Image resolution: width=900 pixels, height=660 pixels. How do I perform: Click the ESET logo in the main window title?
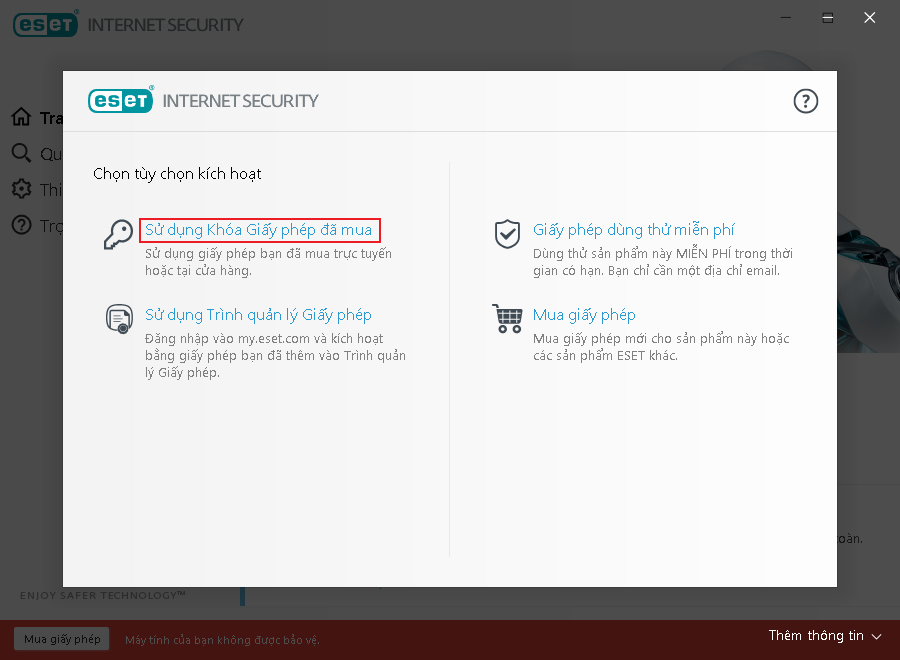[45, 24]
